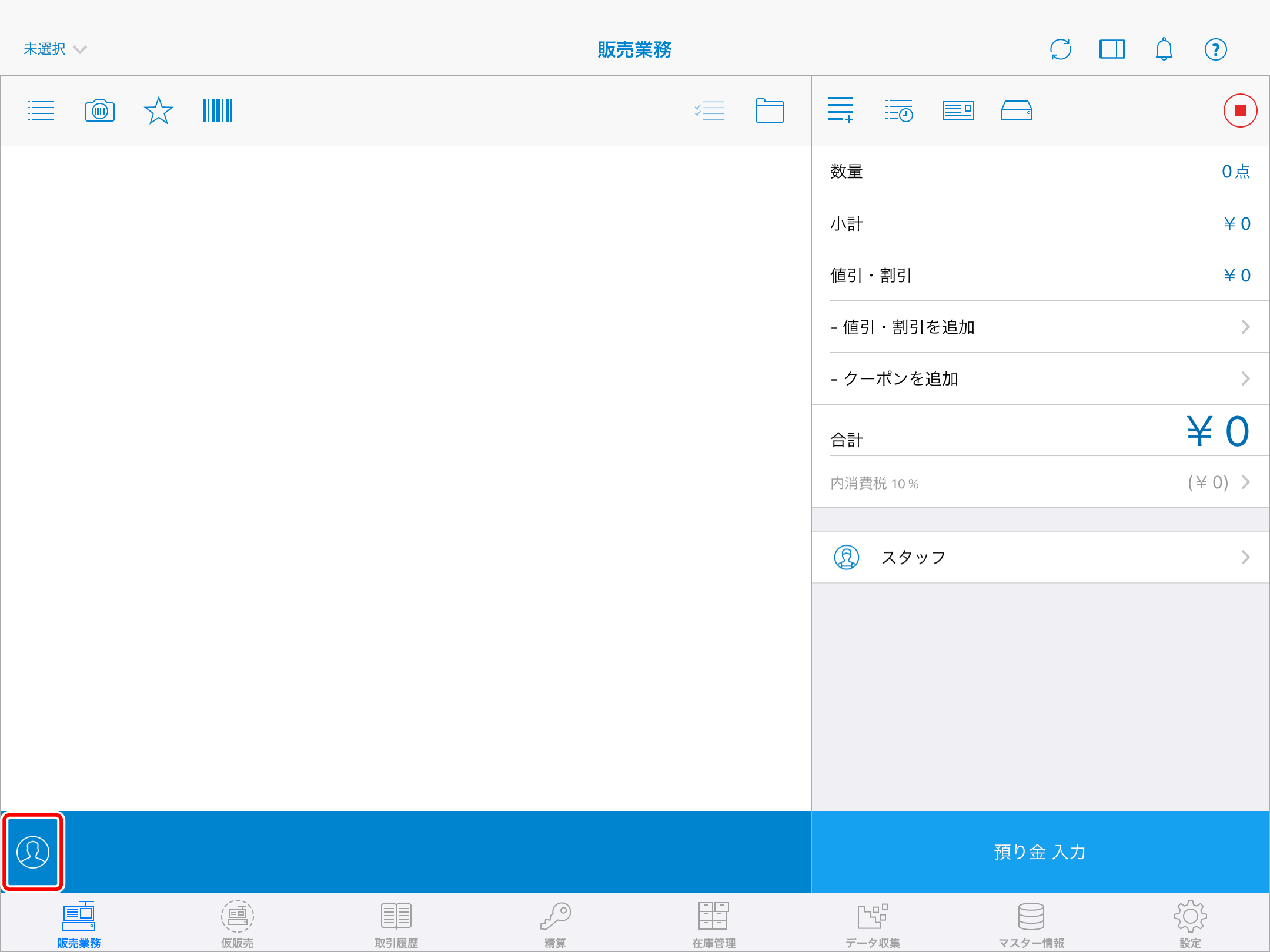Open help question mark icon

[x=1216, y=49]
